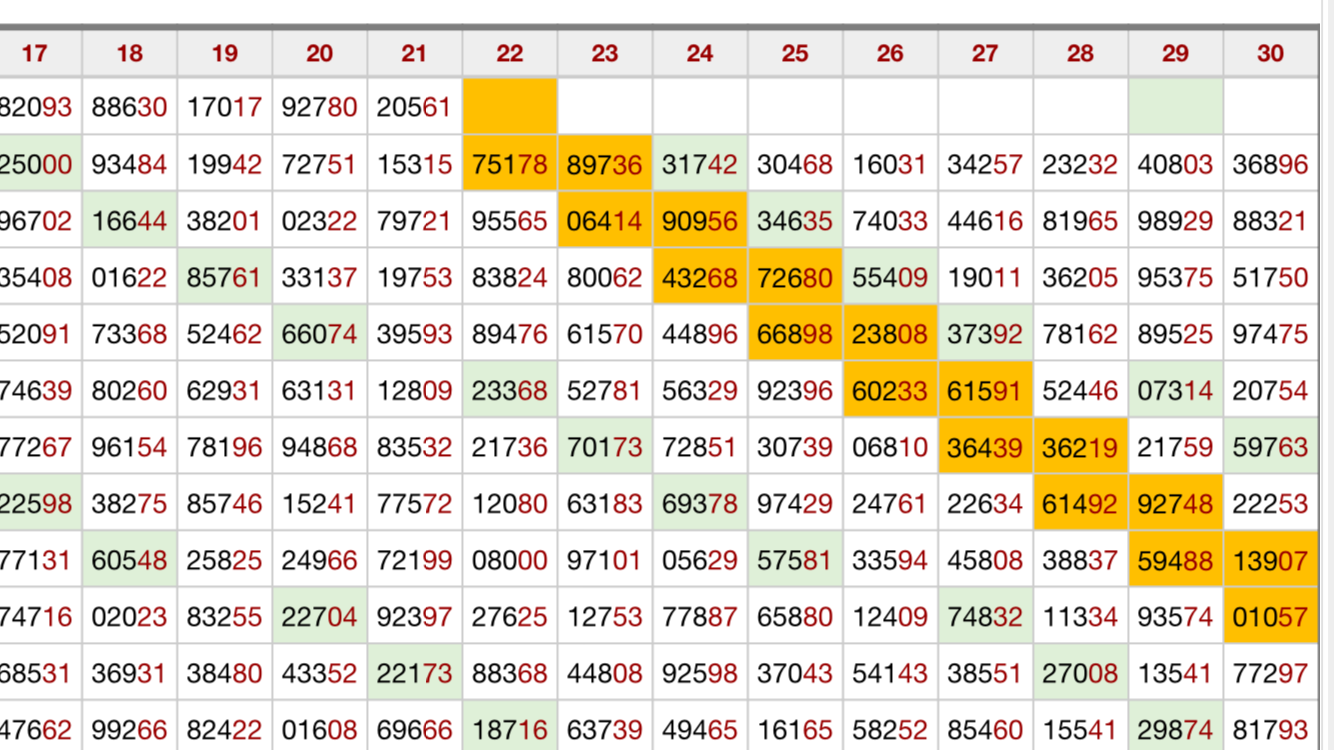
Task: Click the green cell 66074
Action: (x=320, y=333)
